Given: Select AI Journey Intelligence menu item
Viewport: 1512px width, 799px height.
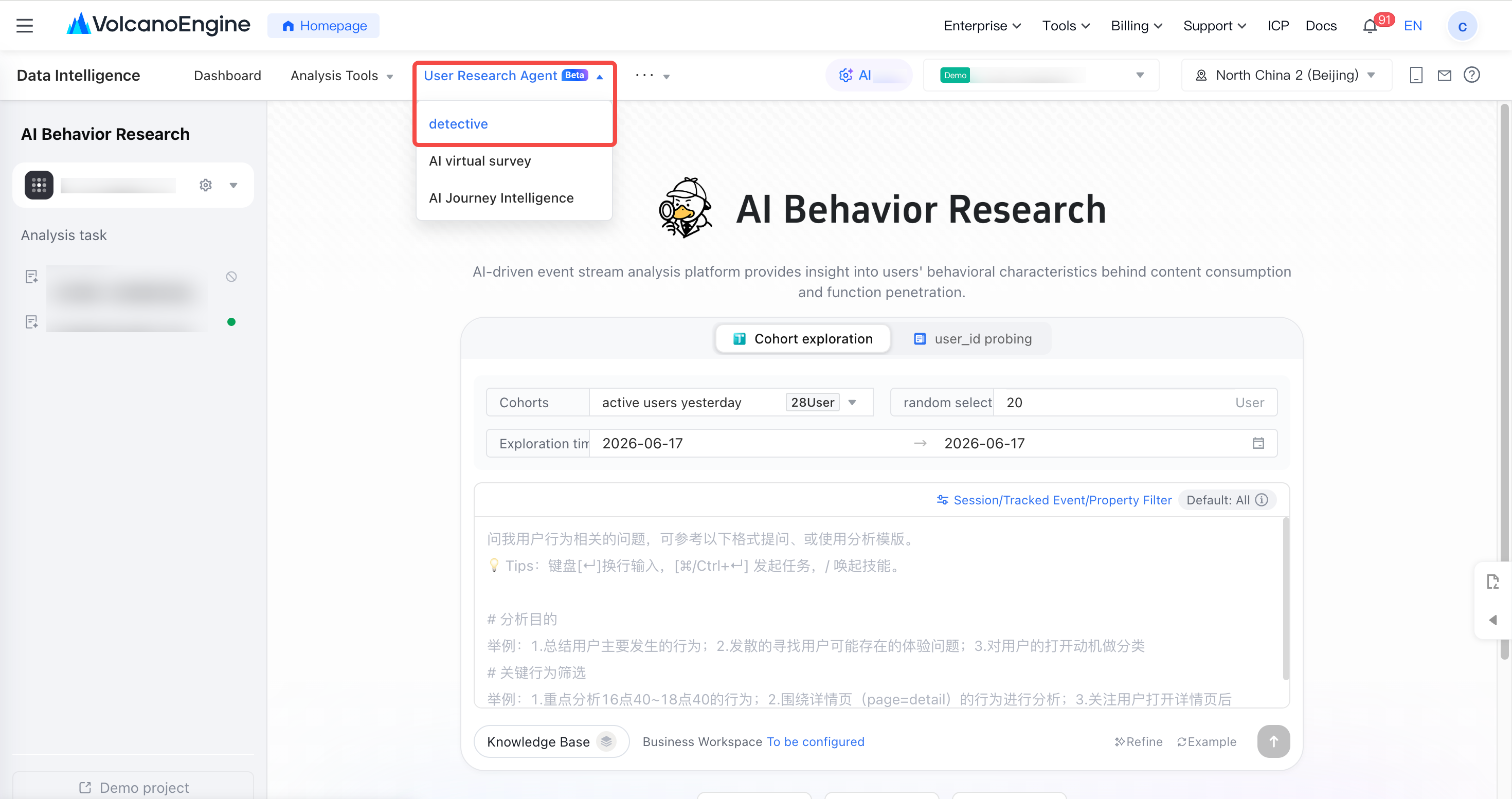Looking at the screenshot, I should (x=501, y=198).
